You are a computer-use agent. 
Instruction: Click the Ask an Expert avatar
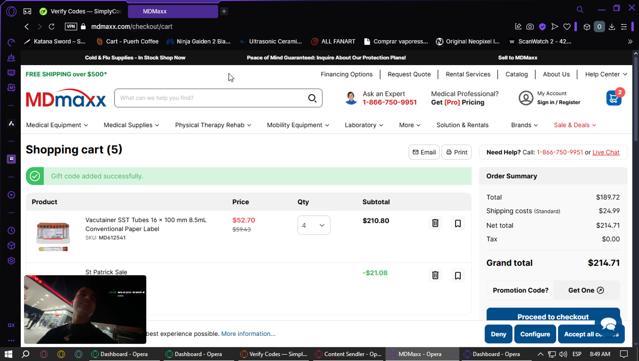tap(351, 98)
